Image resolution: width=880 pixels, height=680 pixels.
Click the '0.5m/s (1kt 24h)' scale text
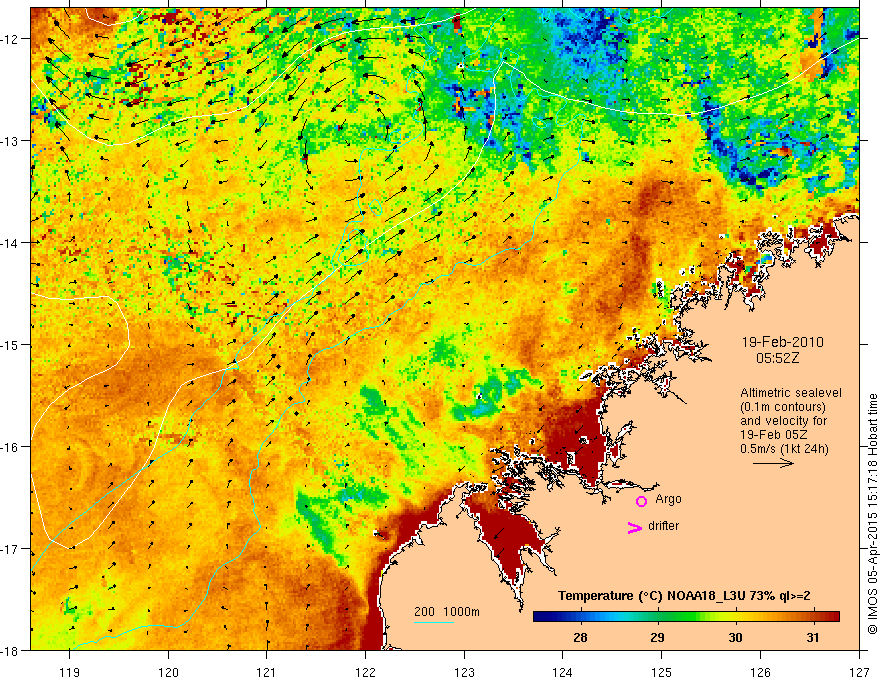pyautogui.click(x=784, y=449)
